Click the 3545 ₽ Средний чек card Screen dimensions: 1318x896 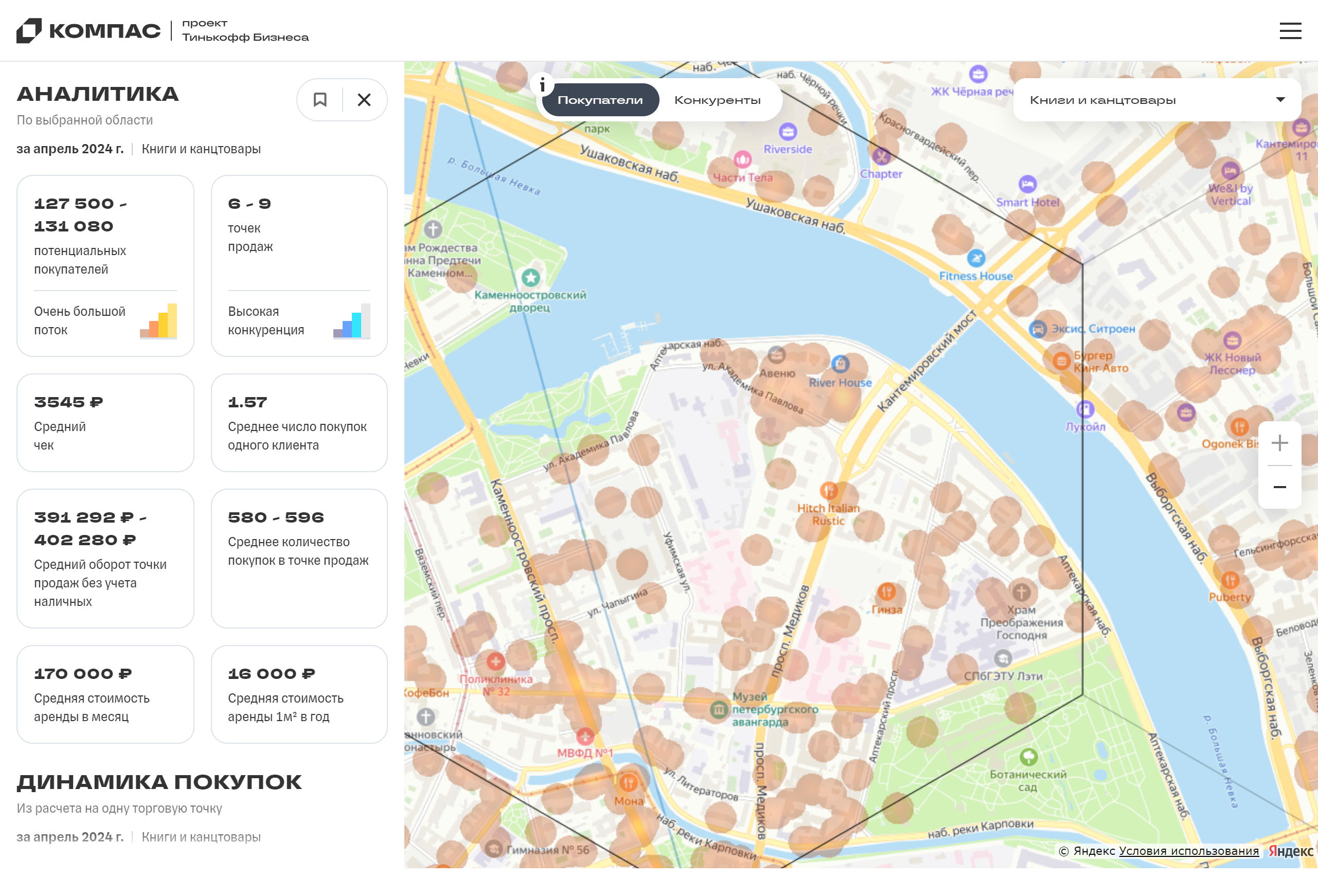[105, 423]
